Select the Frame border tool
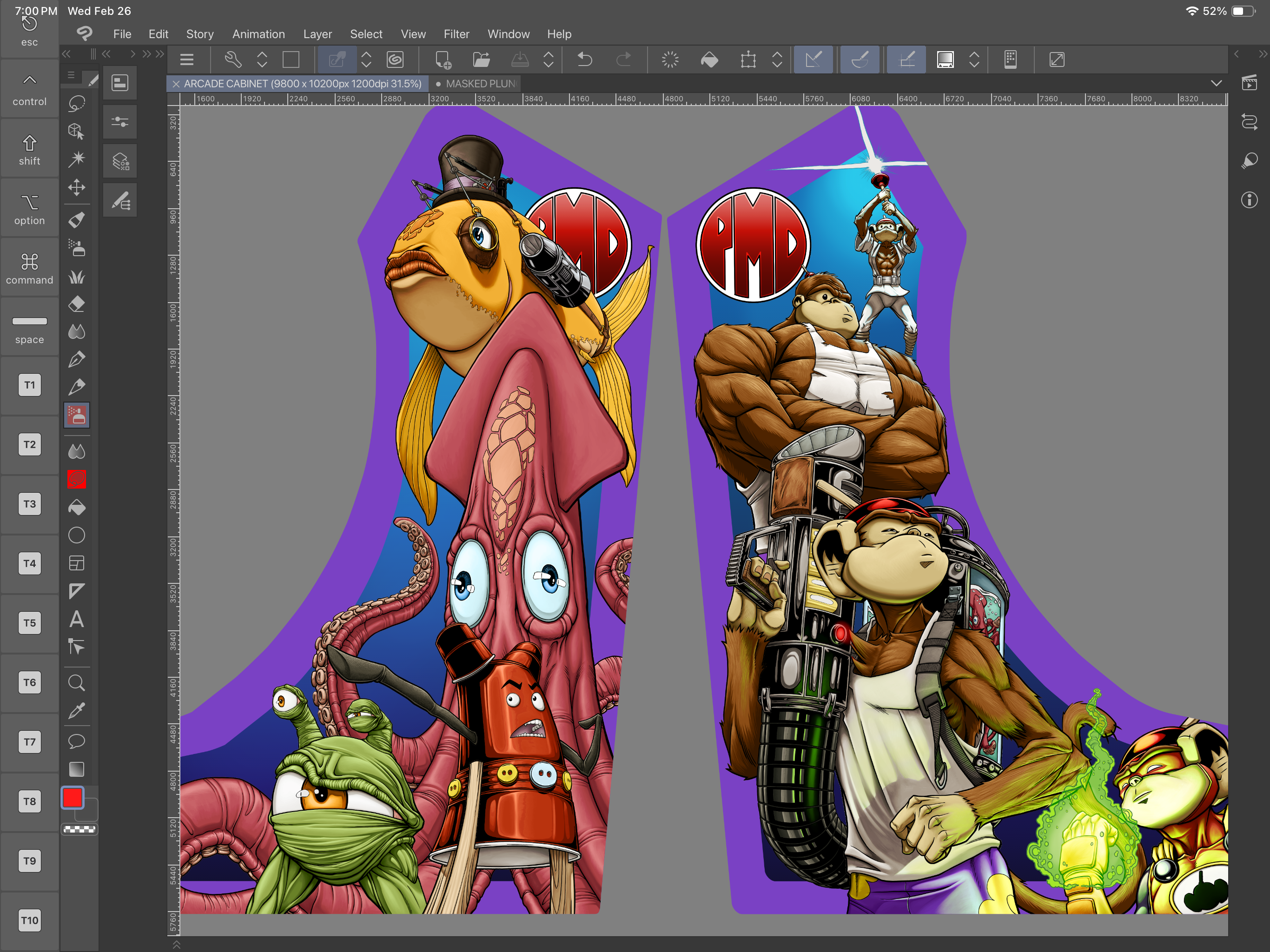The width and height of the screenshot is (1270, 952). [76, 563]
